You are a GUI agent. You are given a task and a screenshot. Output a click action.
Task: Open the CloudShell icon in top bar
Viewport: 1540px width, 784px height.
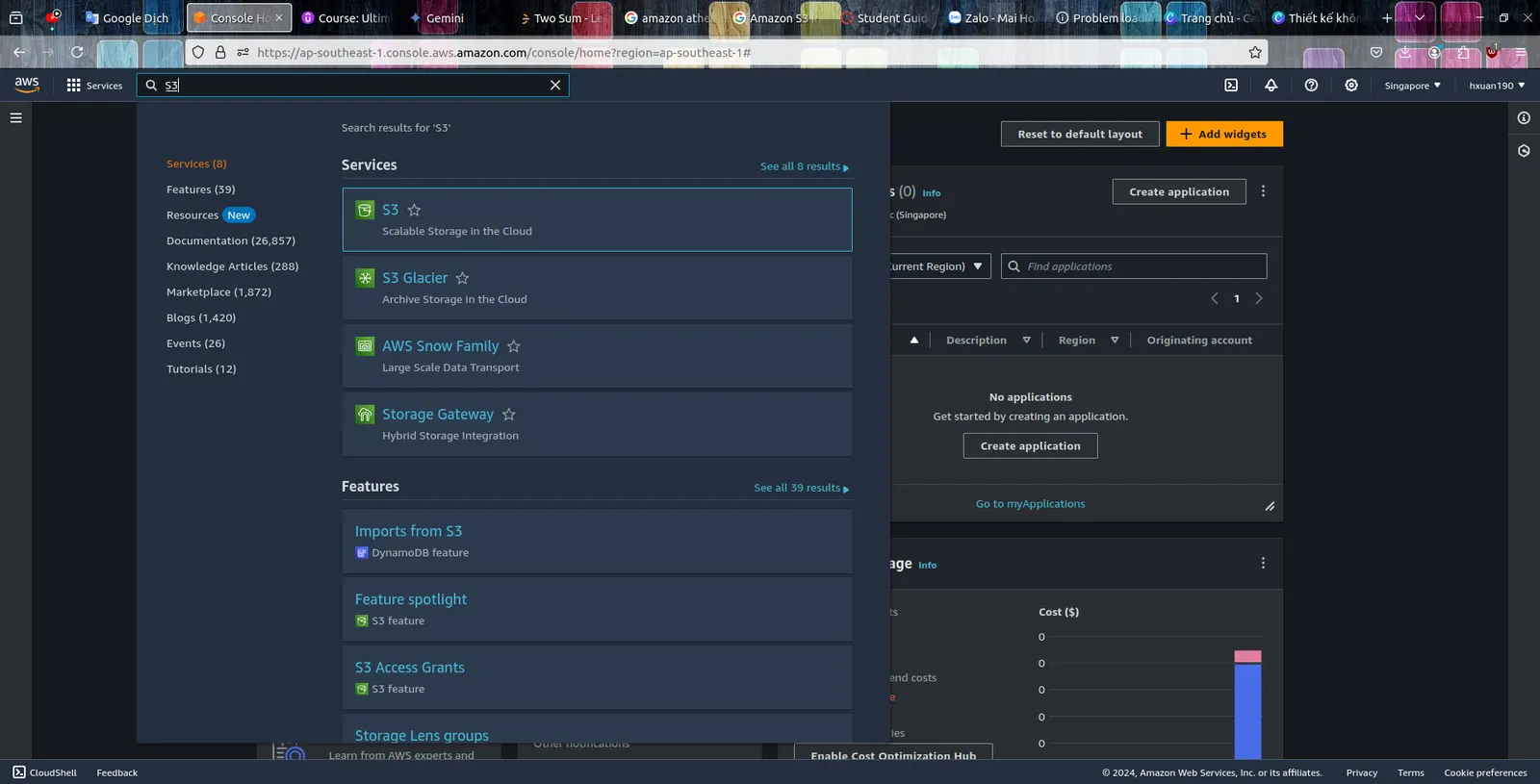1231,86
